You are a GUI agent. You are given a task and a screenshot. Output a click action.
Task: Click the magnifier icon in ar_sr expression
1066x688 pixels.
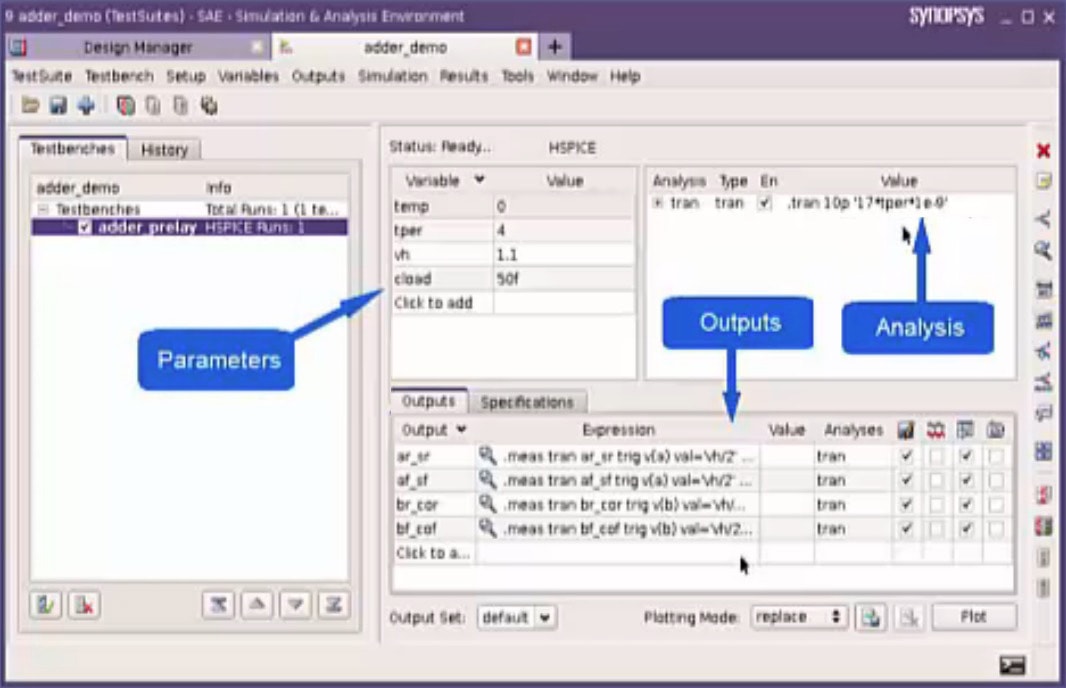[x=487, y=456]
